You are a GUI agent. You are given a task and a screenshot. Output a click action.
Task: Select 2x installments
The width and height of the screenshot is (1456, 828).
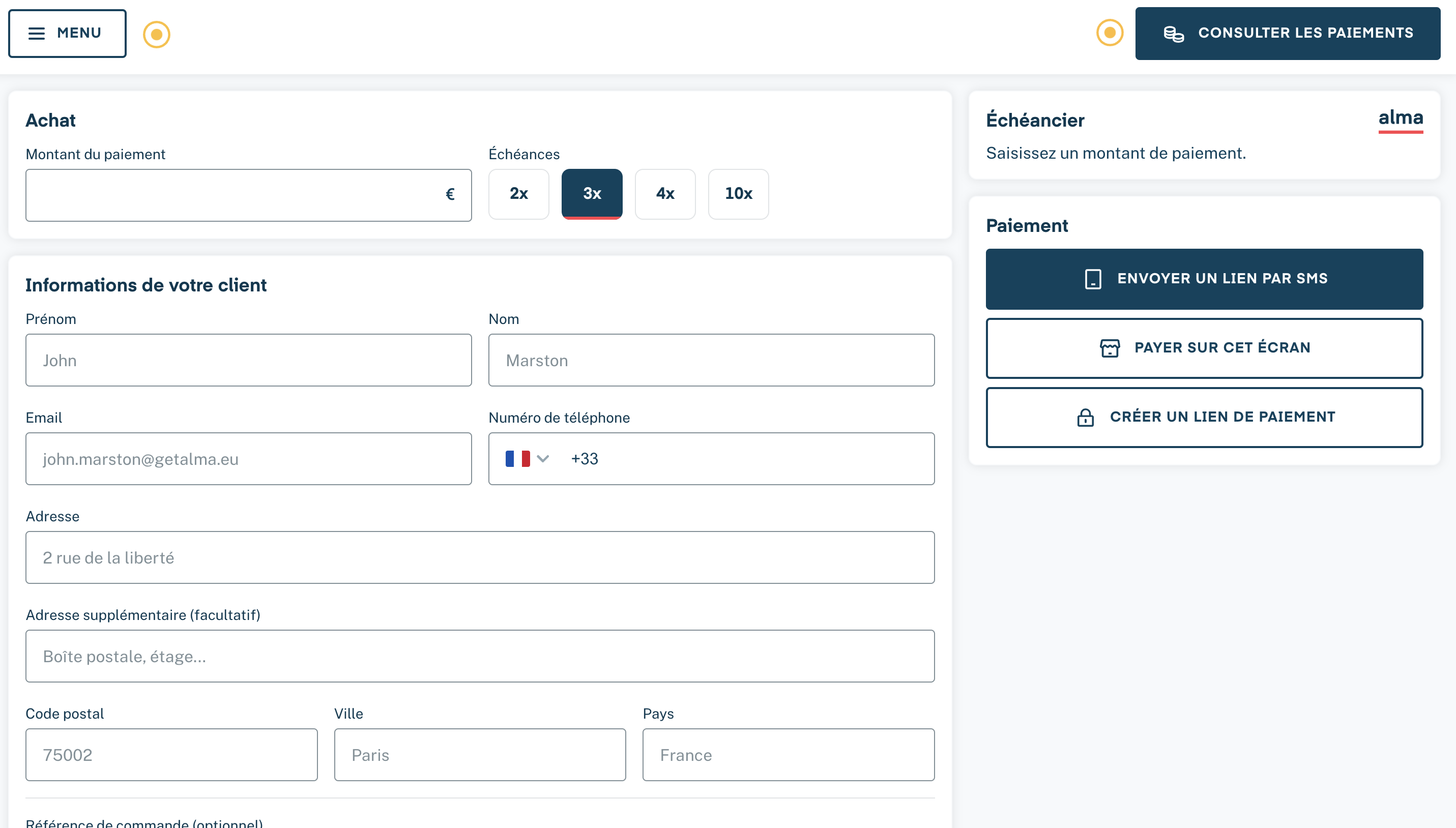(x=519, y=194)
